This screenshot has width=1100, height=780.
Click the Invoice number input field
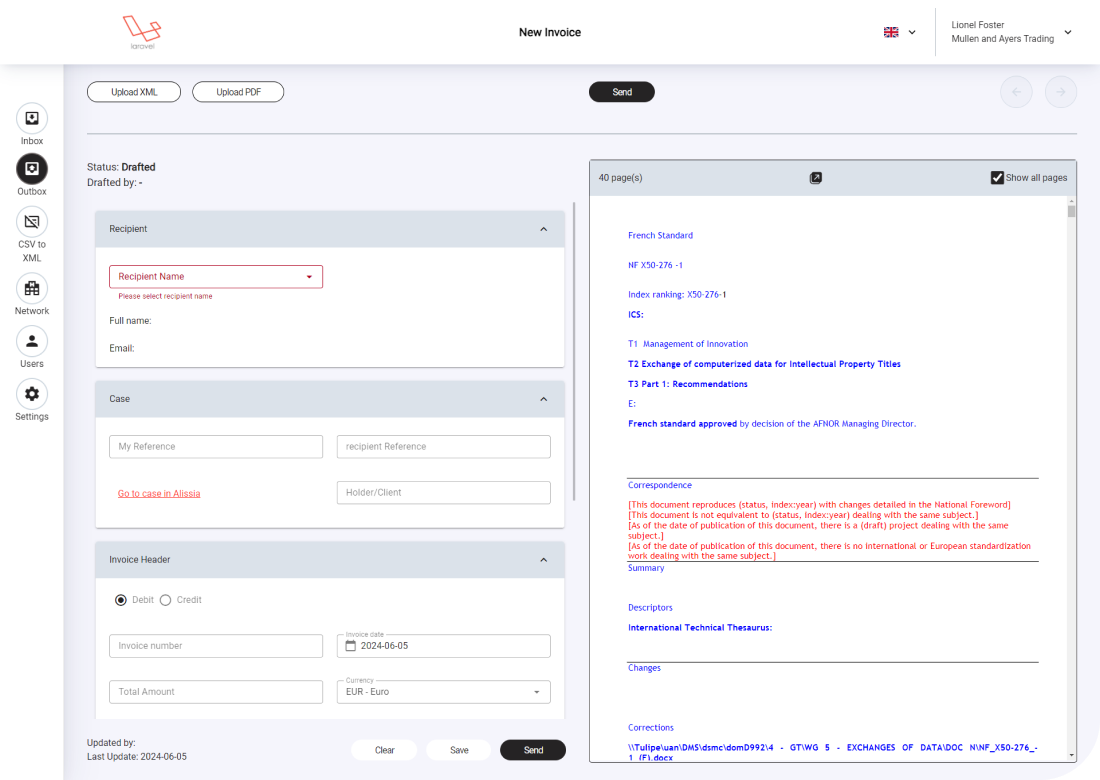click(x=216, y=646)
